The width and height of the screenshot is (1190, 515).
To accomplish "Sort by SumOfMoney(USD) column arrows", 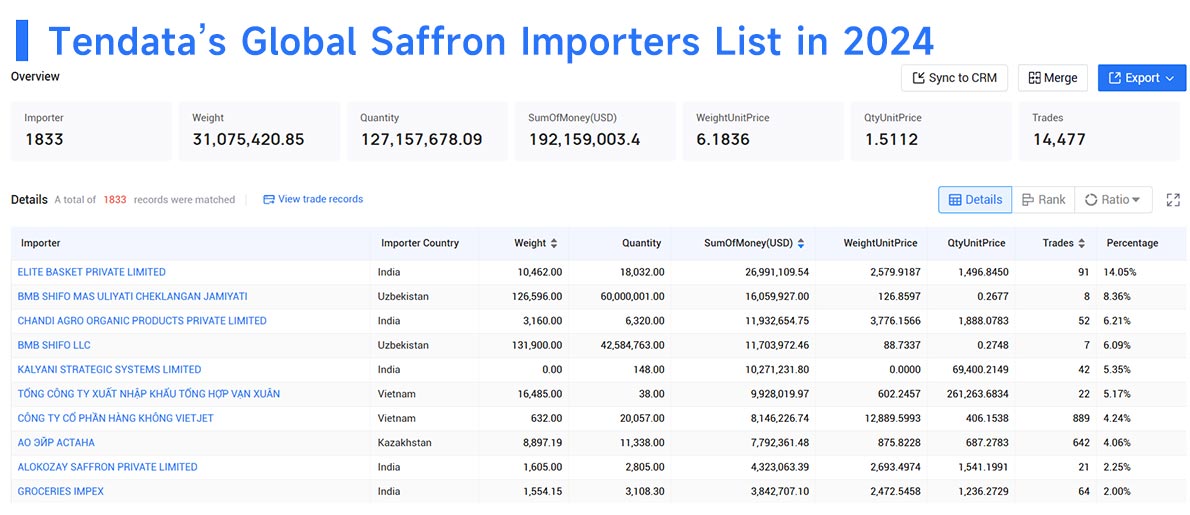I will coord(801,243).
